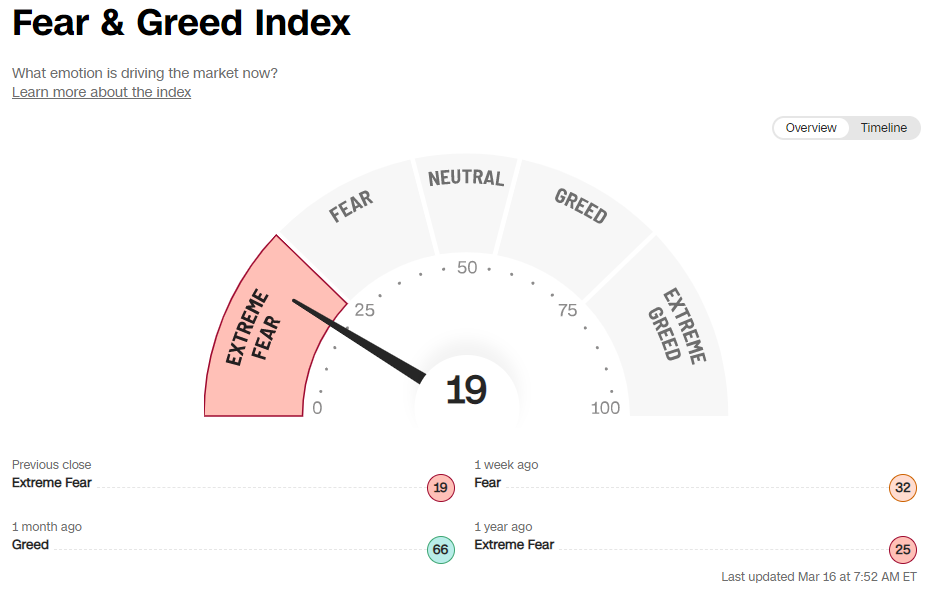This screenshot has width=931, height=596.
Task: Select the Neutral section of the gauge
Action: click(465, 180)
